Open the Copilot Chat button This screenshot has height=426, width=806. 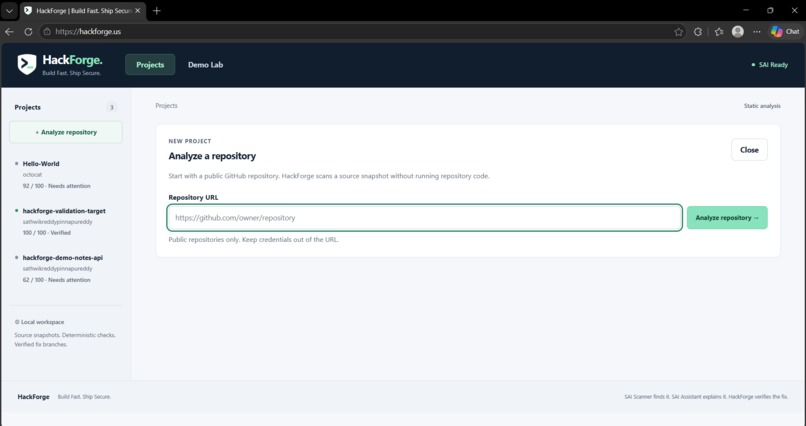pyautogui.click(x=785, y=31)
